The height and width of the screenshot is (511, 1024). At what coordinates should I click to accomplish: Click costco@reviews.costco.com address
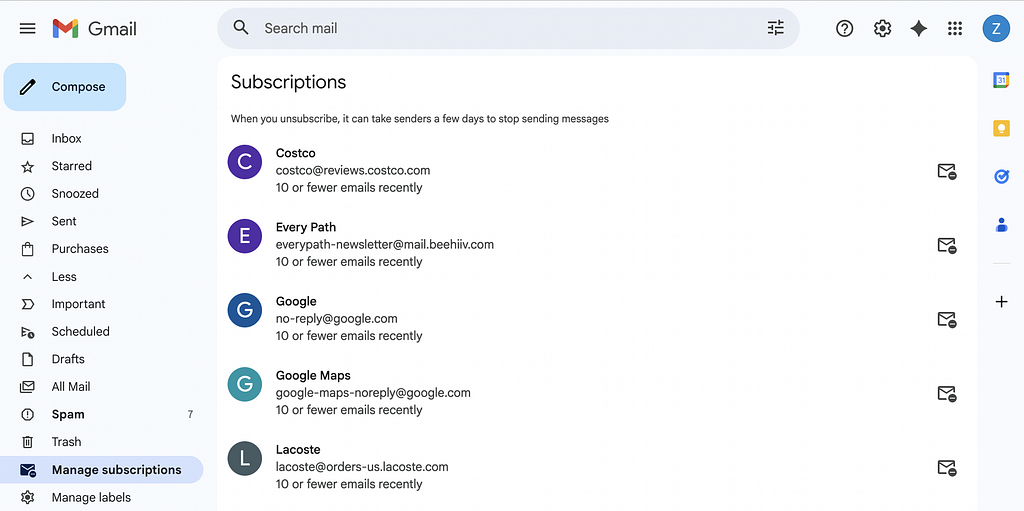click(353, 171)
